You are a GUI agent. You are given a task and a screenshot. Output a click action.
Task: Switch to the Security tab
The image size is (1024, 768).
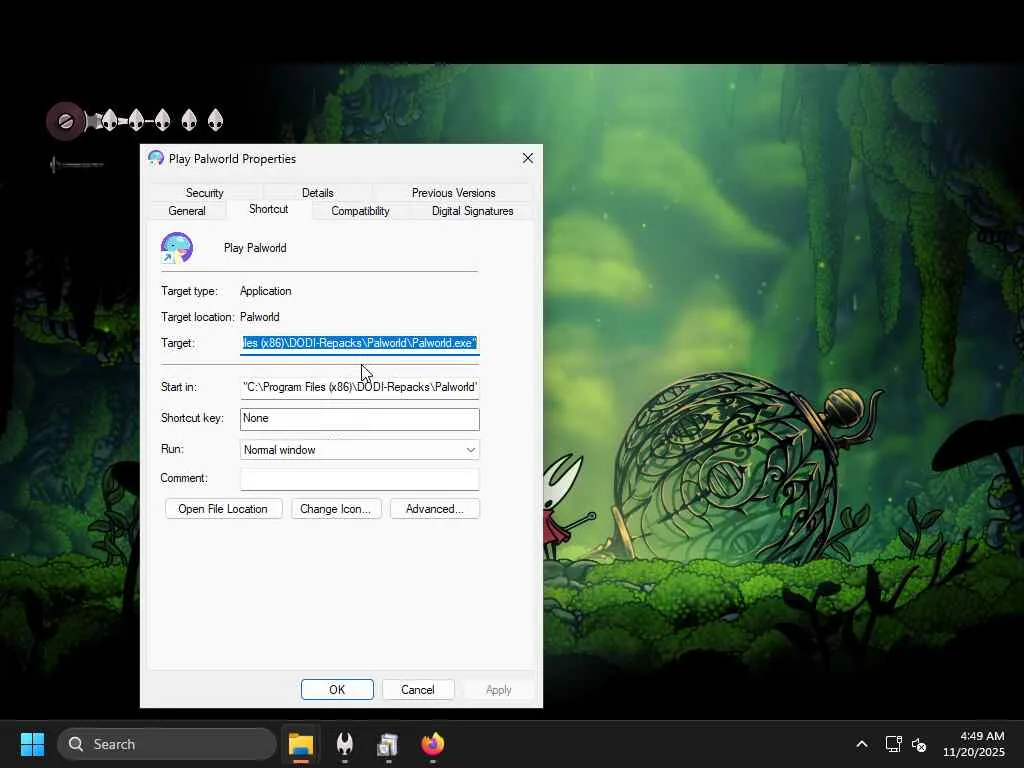pos(204,193)
